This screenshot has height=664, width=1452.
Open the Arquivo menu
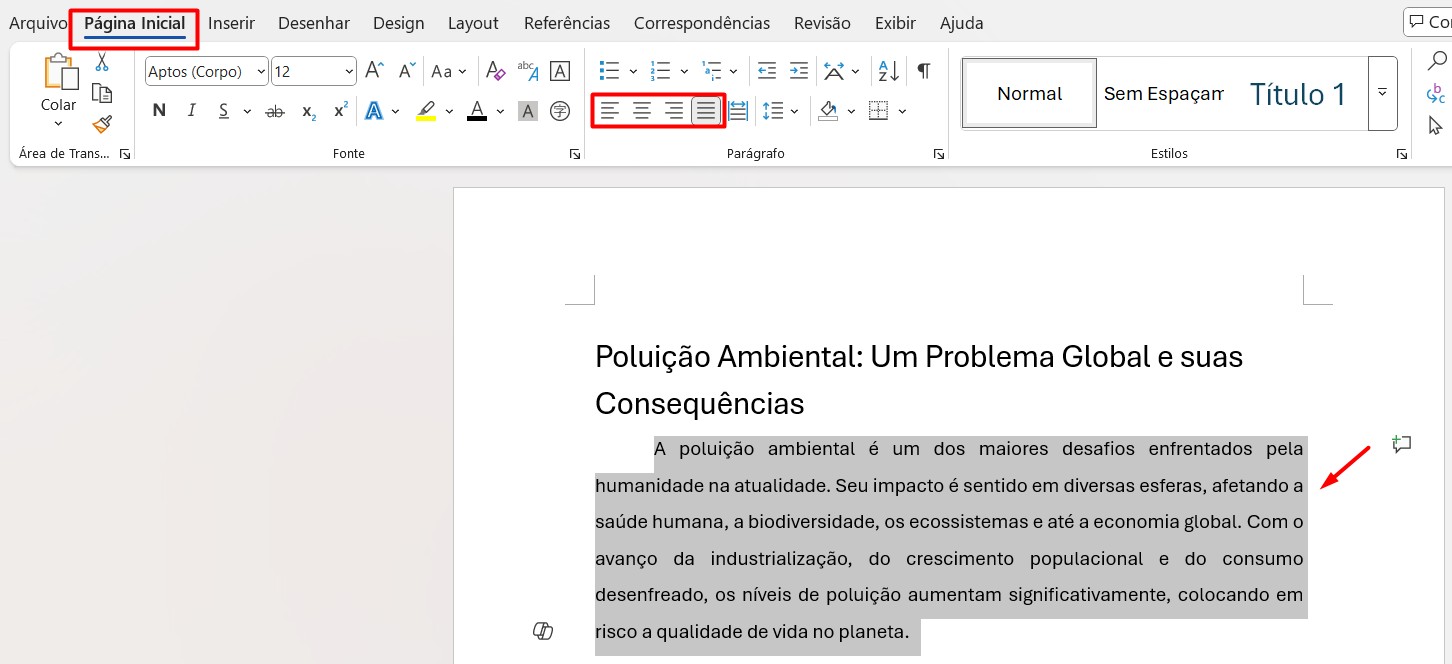38,23
